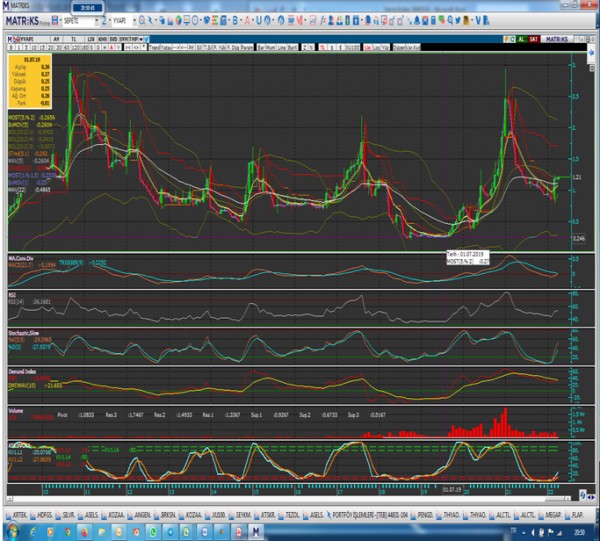Viewport: 600px width, 541px height.
Task: Click the blue U icon in toolbar
Action: tap(259, 20)
